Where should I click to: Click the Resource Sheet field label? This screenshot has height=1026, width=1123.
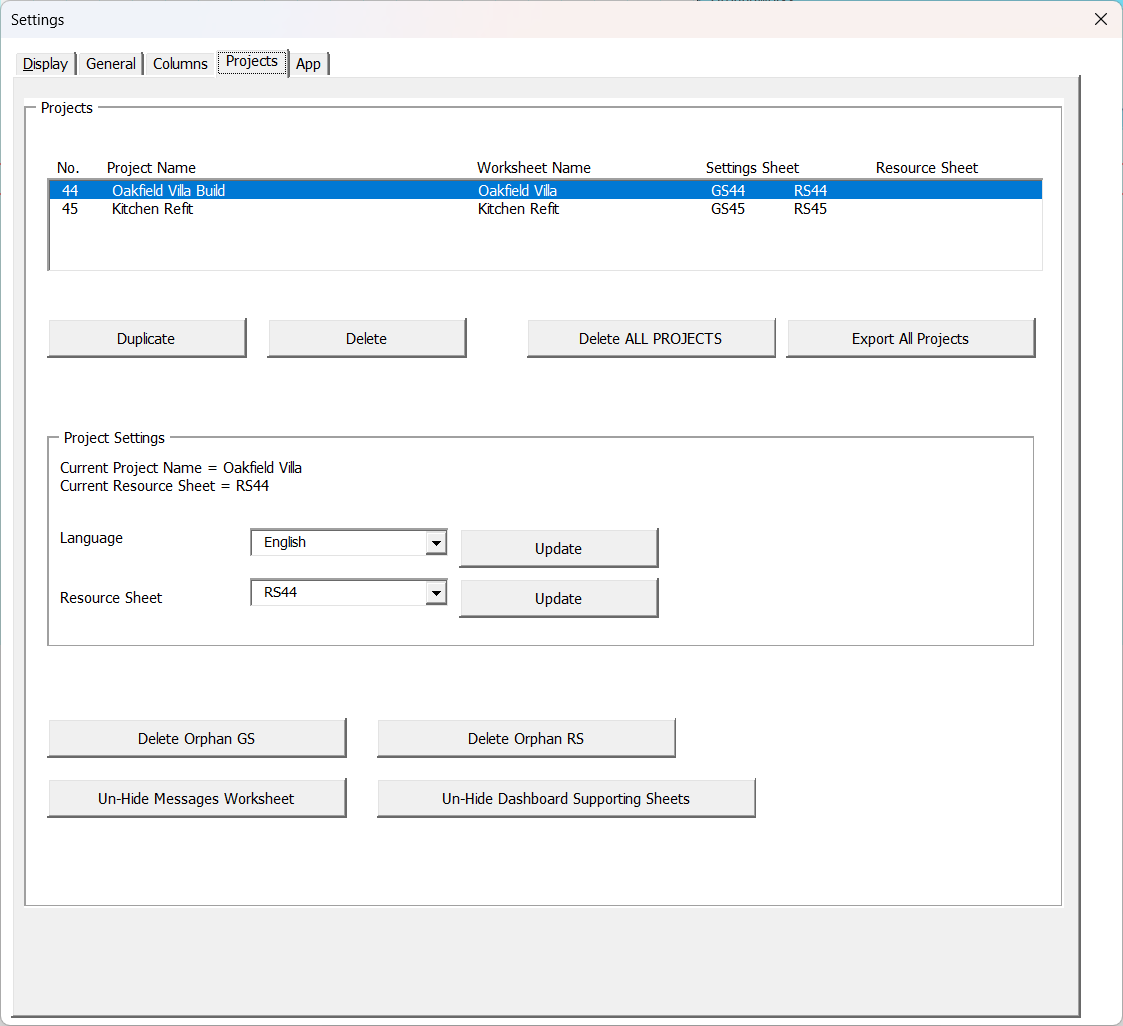click(x=111, y=598)
